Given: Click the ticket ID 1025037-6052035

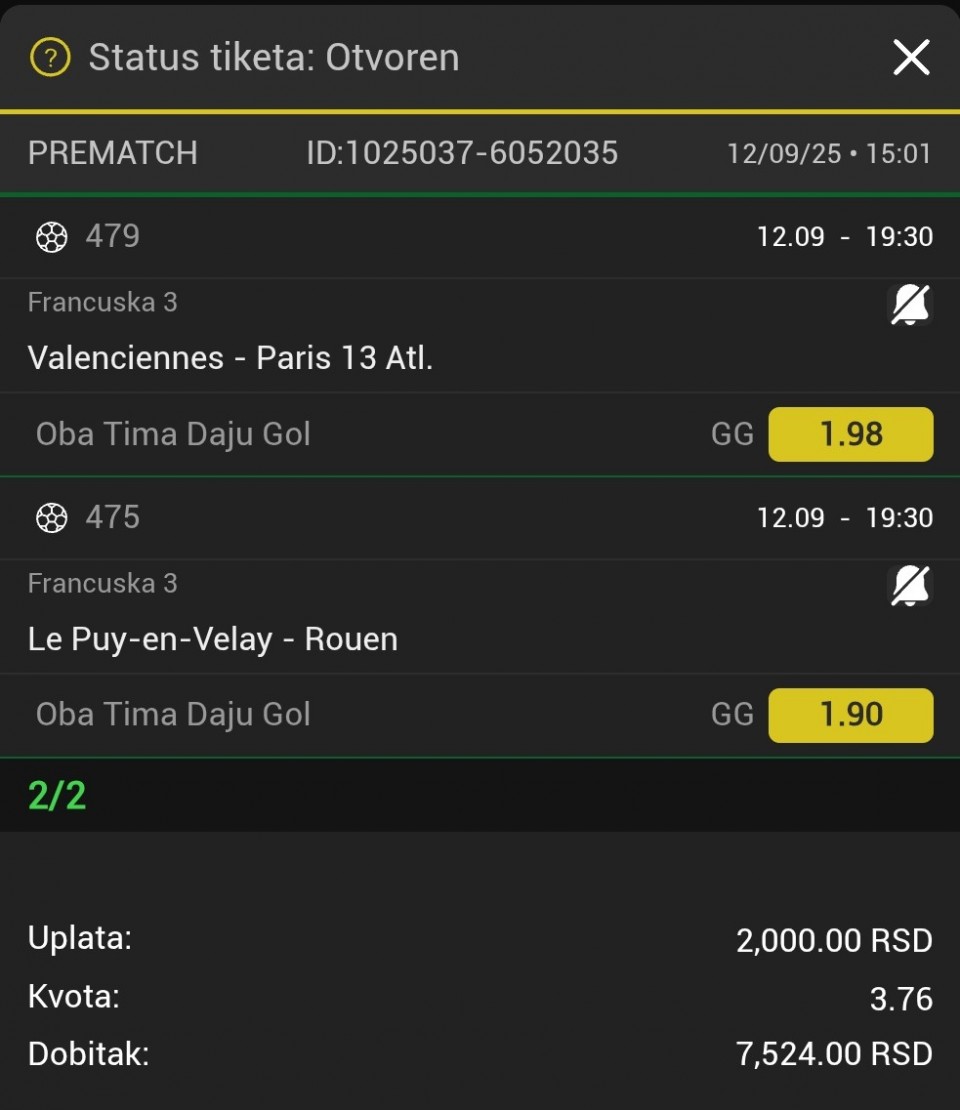Looking at the screenshot, I should tap(462, 153).
